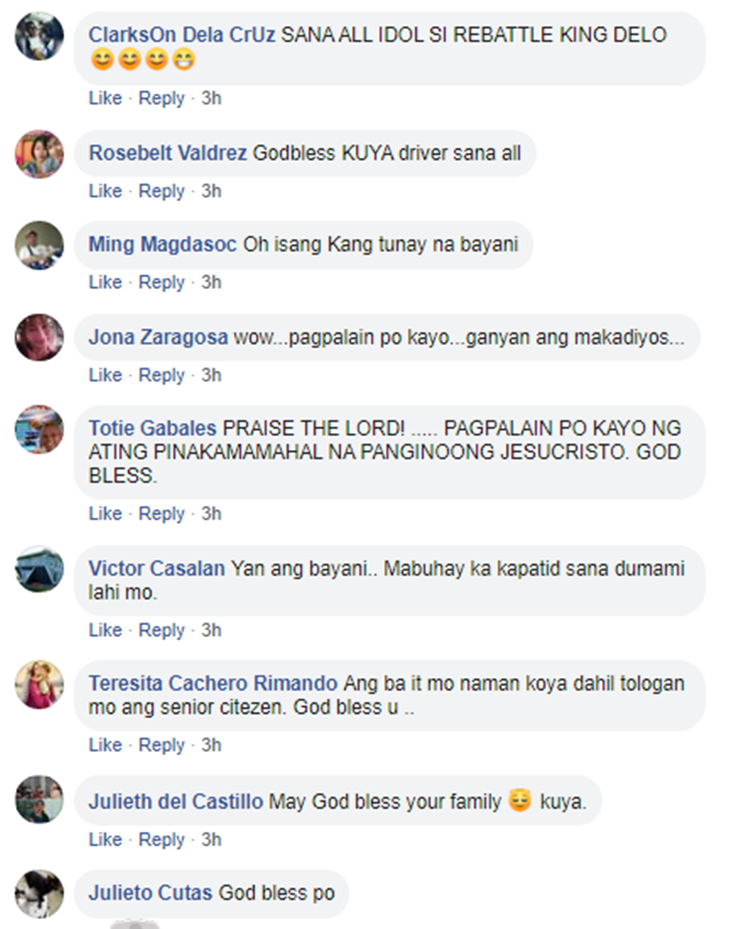Screen dimensions: 750x929
Task: Reply to Rosebelt Valdrez's comment
Action: [161, 191]
